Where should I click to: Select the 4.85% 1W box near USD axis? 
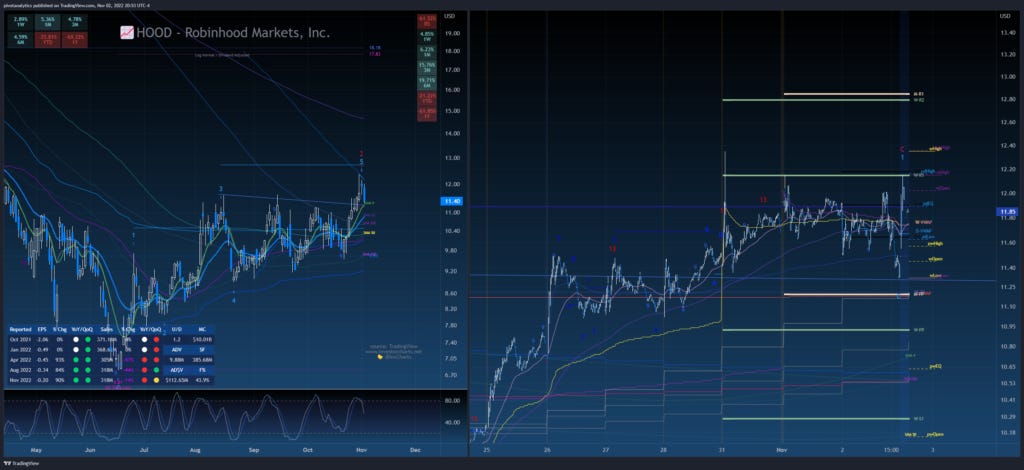point(427,35)
